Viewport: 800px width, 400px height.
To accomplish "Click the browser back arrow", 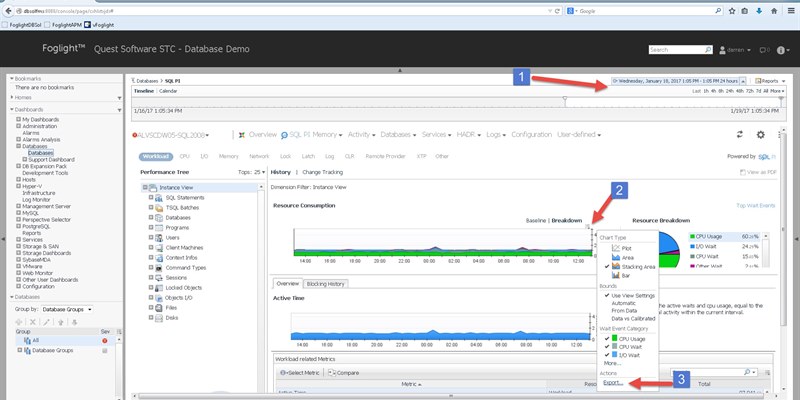I will coord(8,11).
